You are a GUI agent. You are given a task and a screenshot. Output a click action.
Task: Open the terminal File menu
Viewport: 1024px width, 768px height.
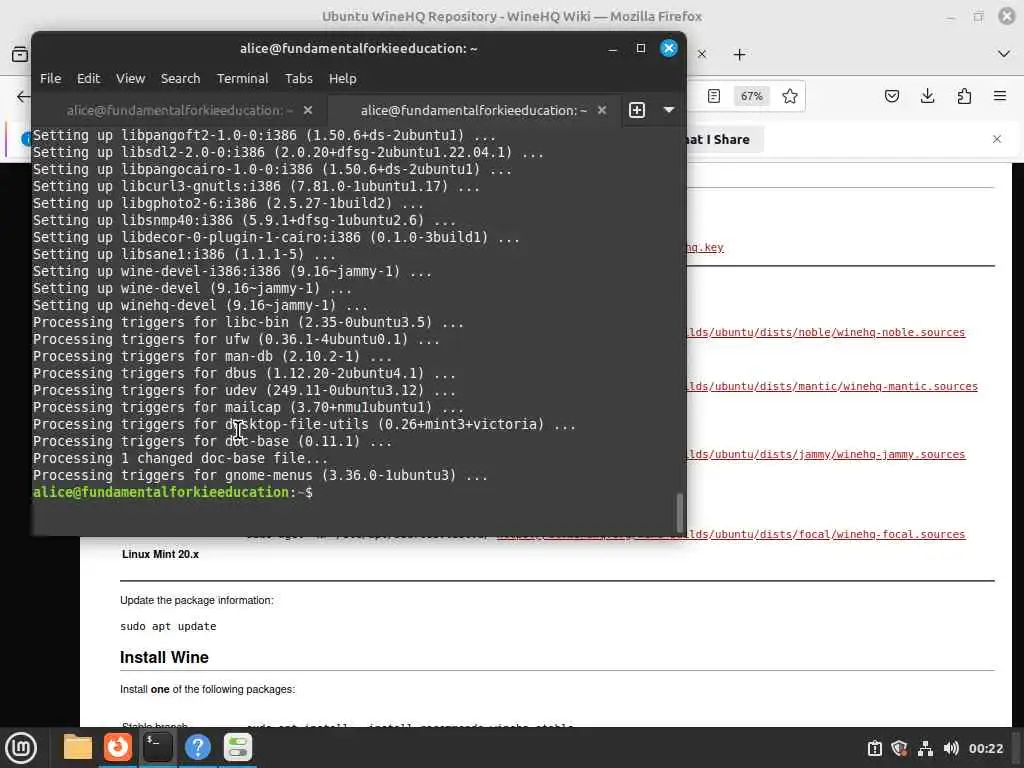point(50,78)
